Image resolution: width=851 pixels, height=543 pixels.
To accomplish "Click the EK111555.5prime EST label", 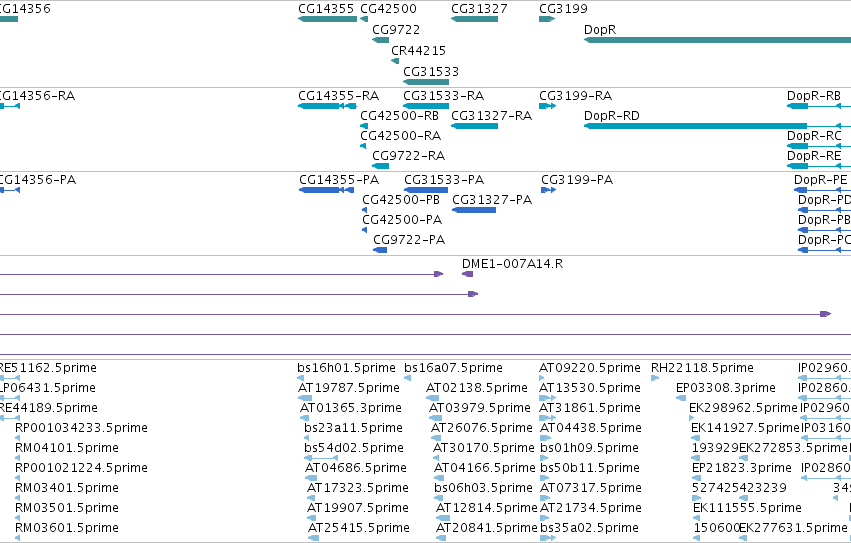I will coord(747,508).
